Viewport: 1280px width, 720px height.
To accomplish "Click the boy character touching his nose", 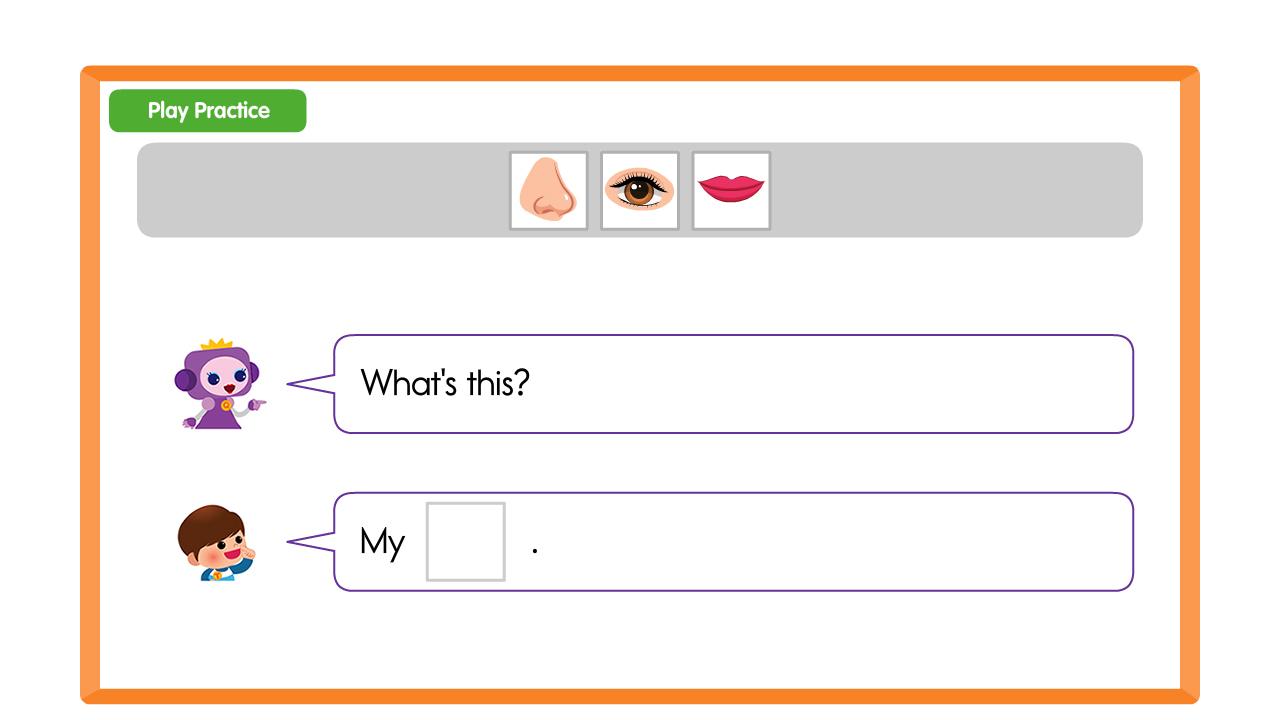I will (215, 545).
